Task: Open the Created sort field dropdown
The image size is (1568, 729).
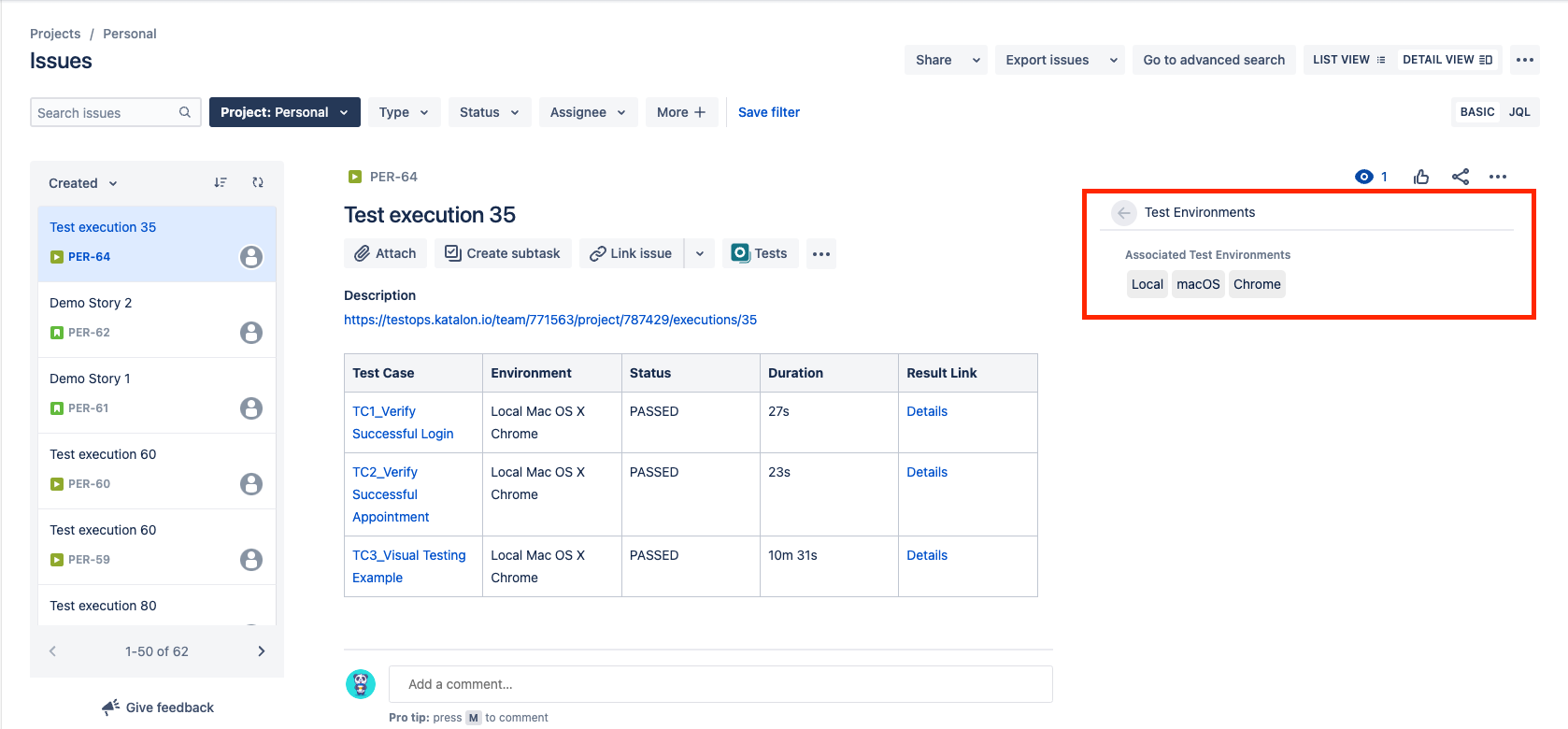Action: coord(83,183)
